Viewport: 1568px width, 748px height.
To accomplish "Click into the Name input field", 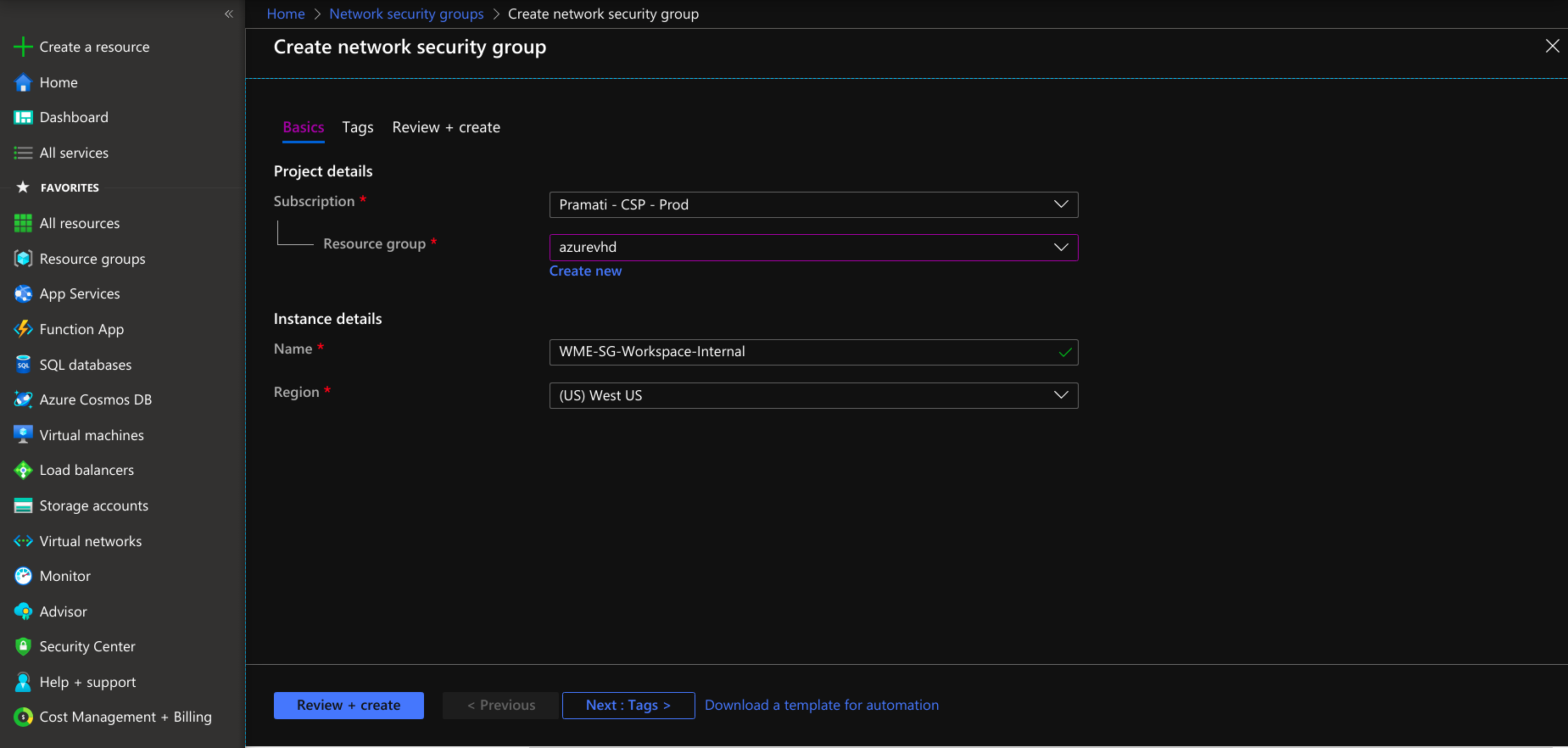I will [x=801, y=352].
